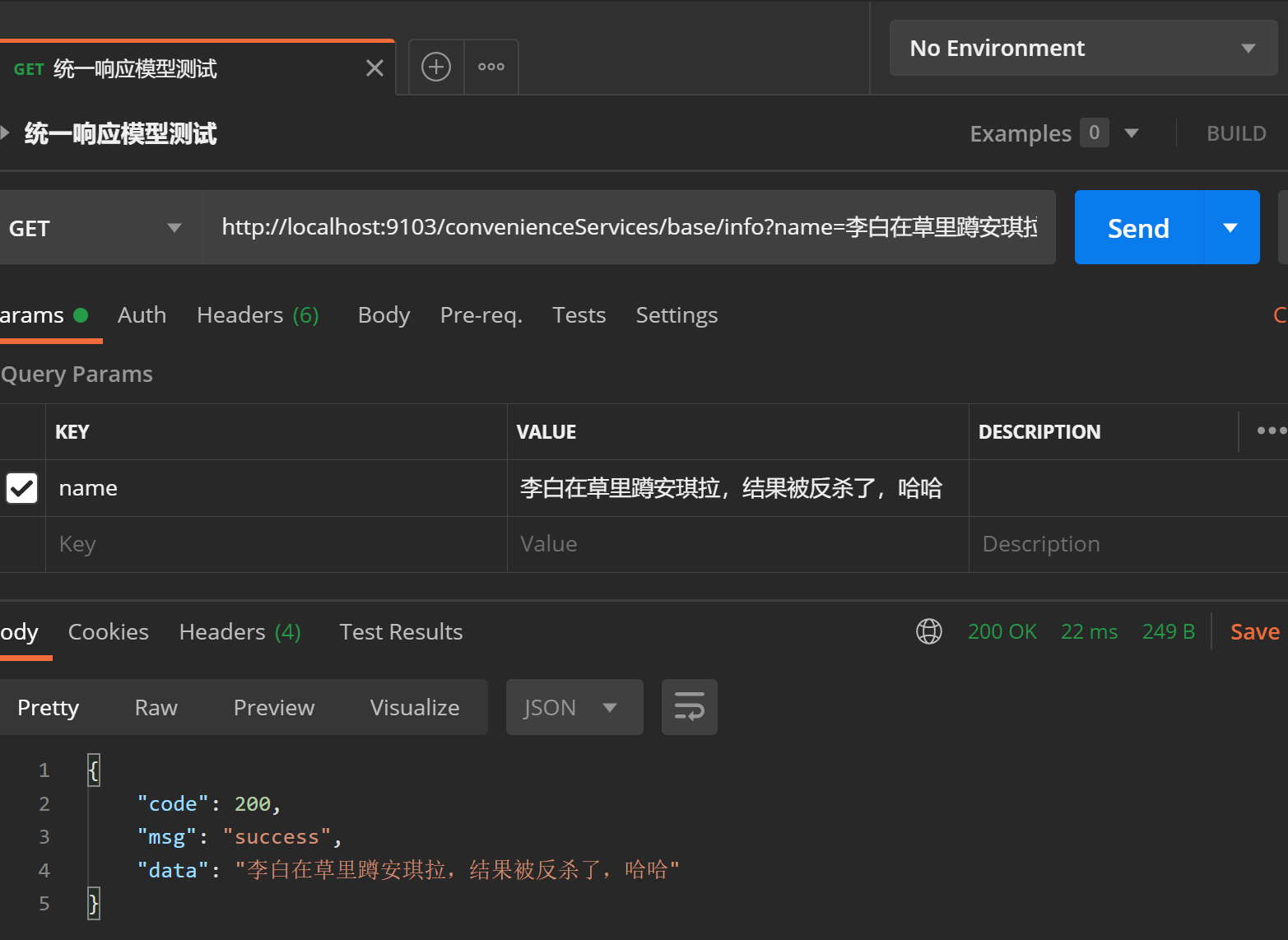Click the name parameter value cell
The image size is (1288, 940).
pos(737,488)
